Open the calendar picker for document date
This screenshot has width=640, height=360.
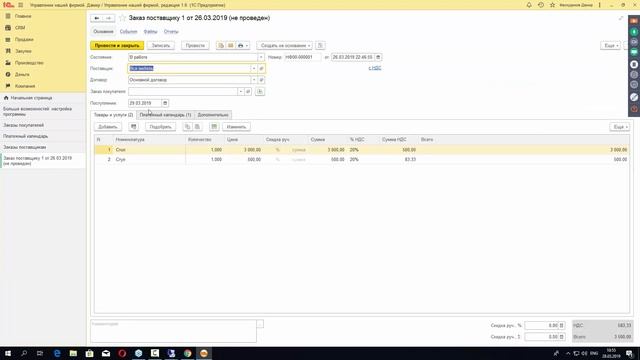tap(378, 57)
